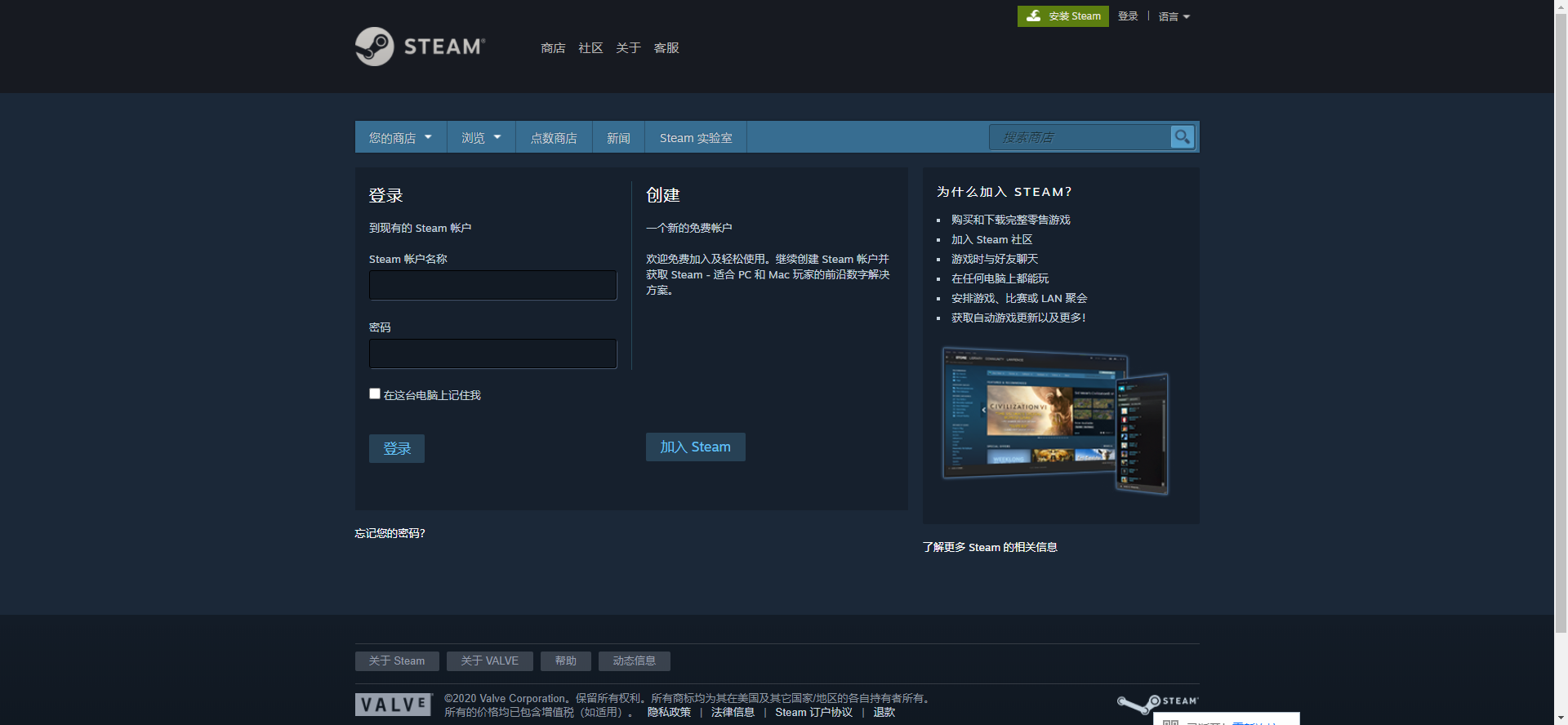Open the 社区 top menu
This screenshot has width=1568, height=725.
pyautogui.click(x=590, y=48)
